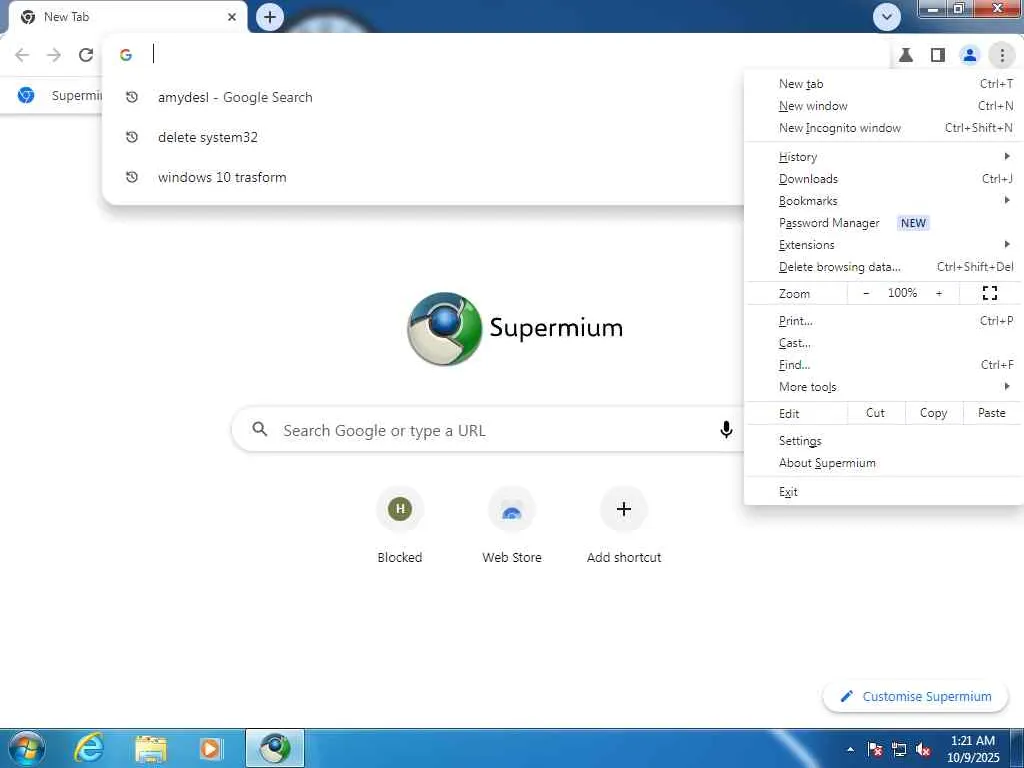This screenshot has height=768, width=1024.
Task: Open a New Incognito window
Action: point(884,128)
